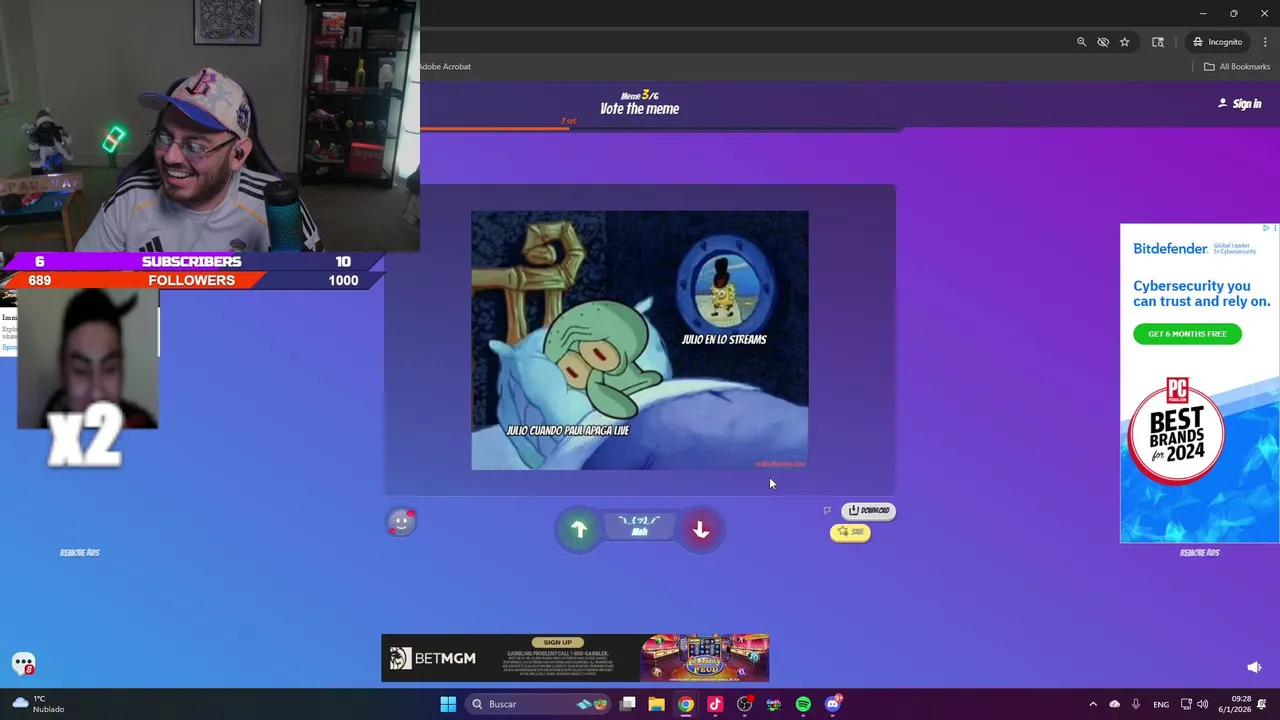Image resolution: width=1280 pixels, height=720 pixels.
Task: Open the BetMGM Sign Up banner ad
Action: 575,658
